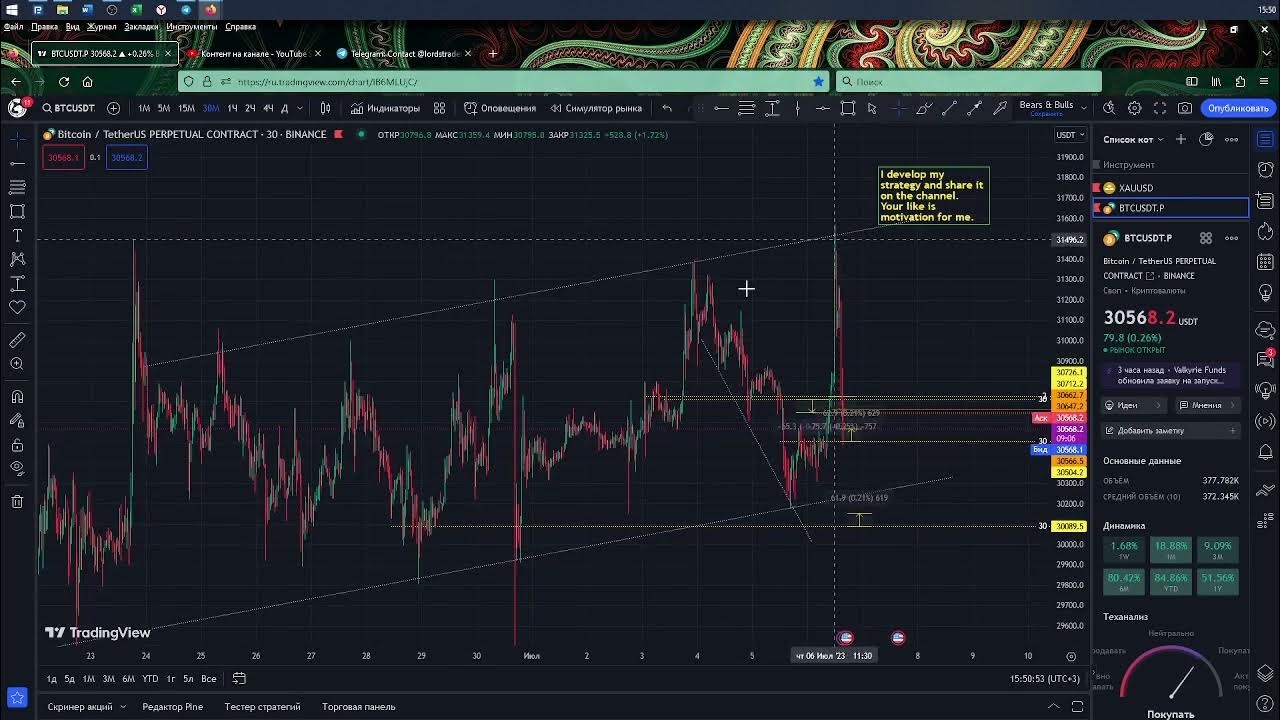Click Добавить заметку add note
This screenshot has height=720, width=1280.
(x=1171, y=430)
